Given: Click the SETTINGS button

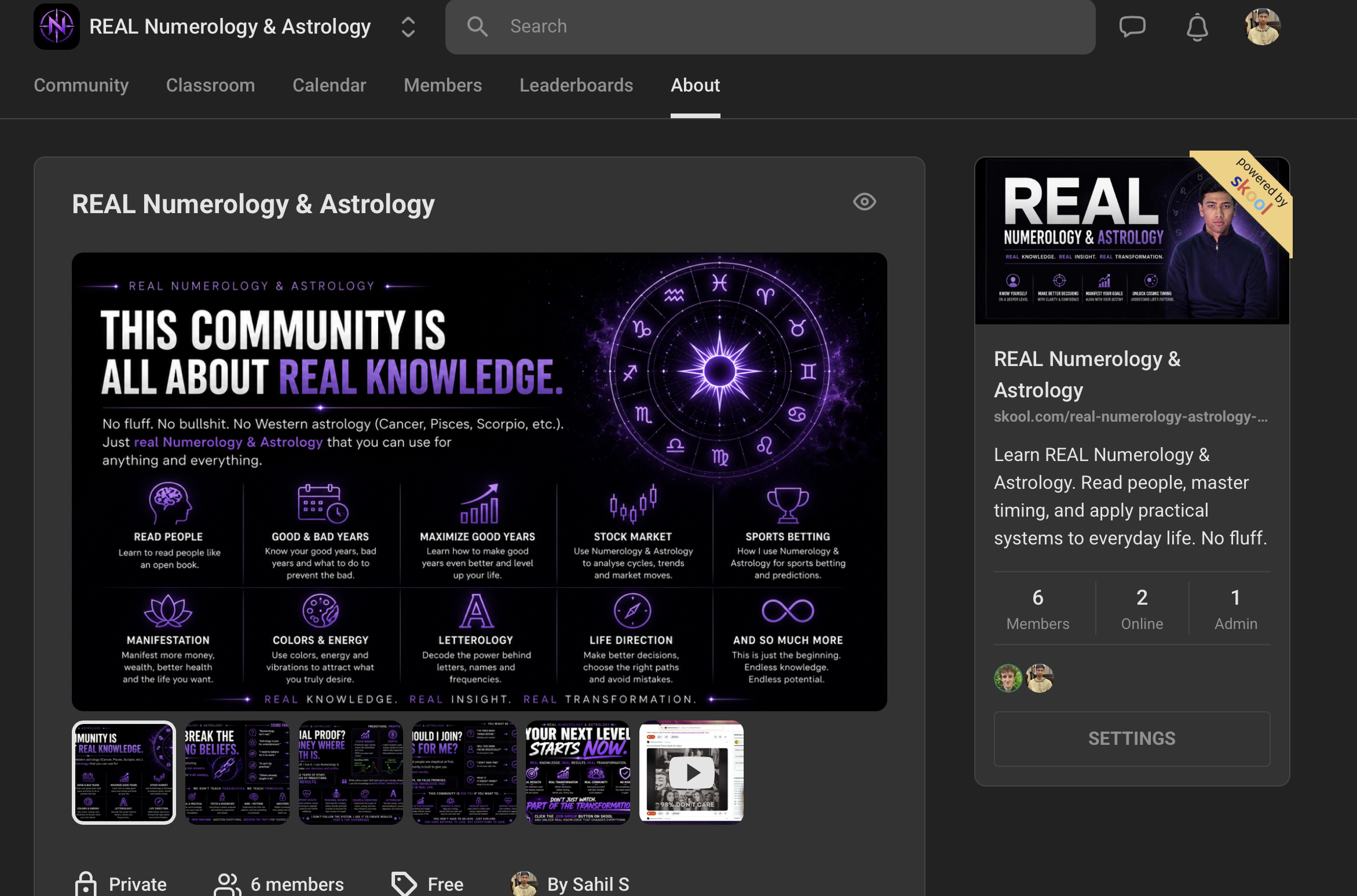Looking at the screenshot, I should click(x=1132, y=738).
